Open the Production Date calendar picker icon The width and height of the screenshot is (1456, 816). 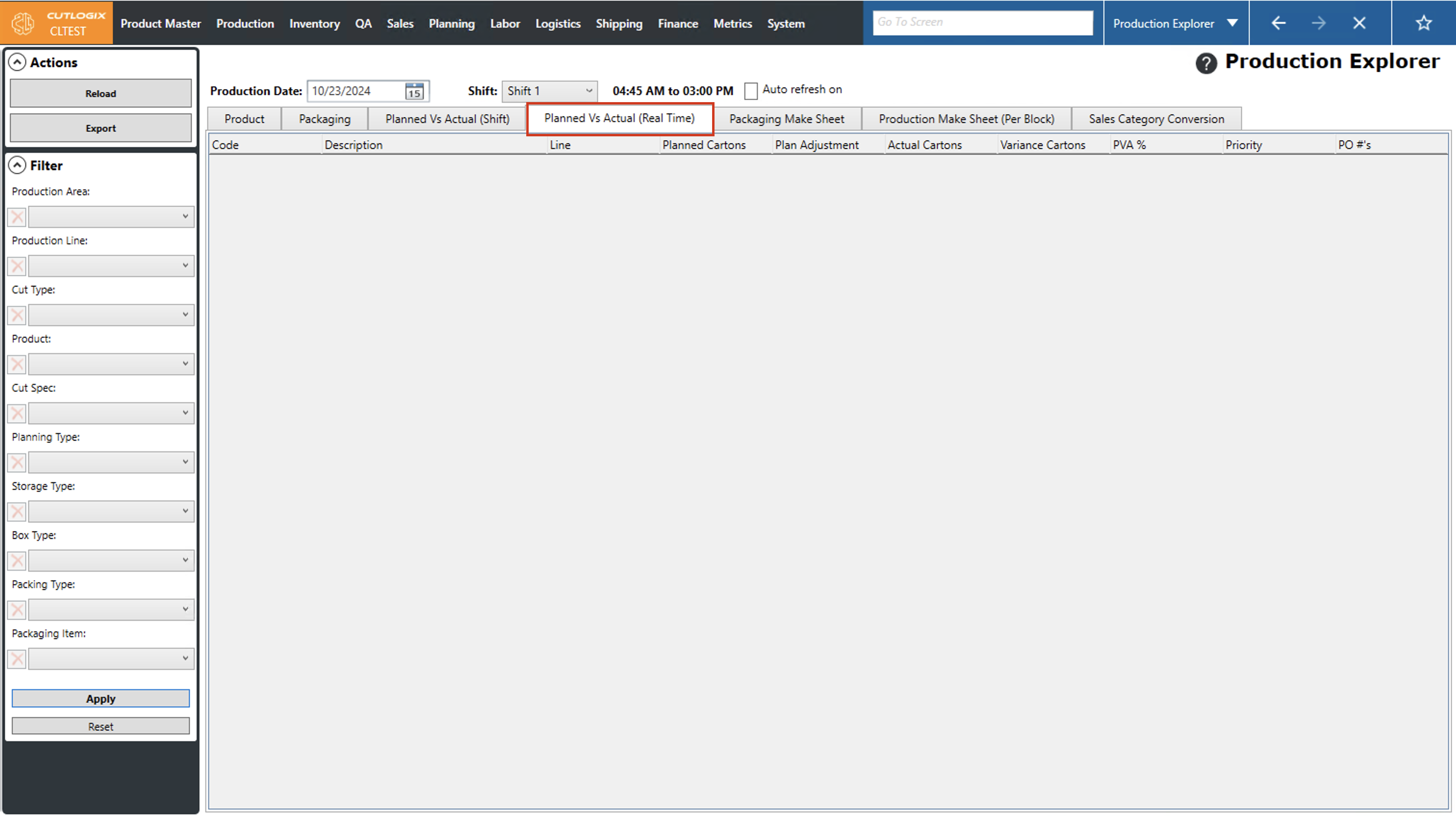tap(414, 91)
